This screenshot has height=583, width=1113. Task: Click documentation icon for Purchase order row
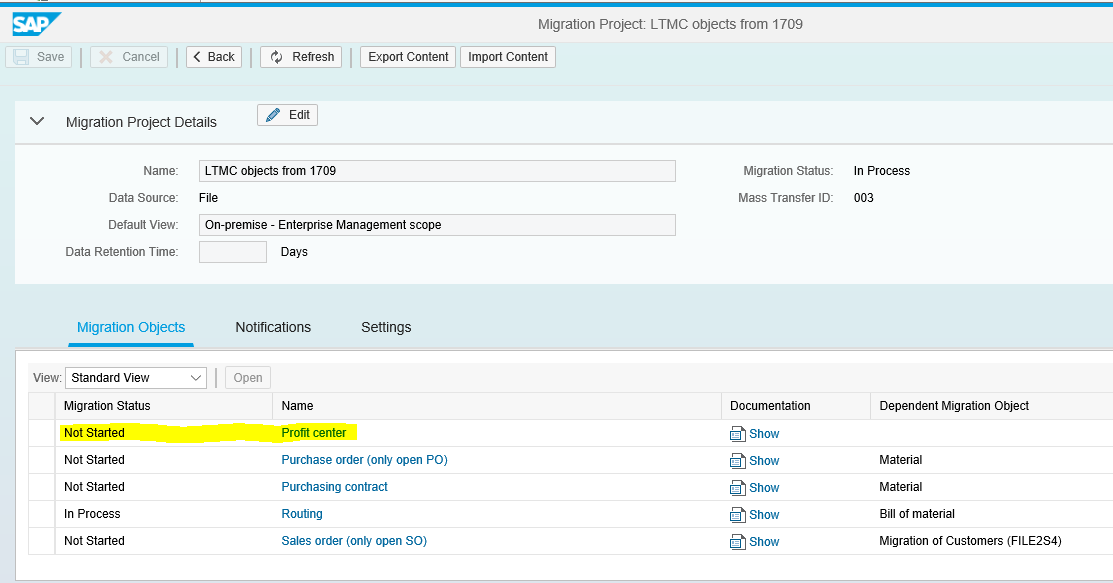click(x=738, y=461)
